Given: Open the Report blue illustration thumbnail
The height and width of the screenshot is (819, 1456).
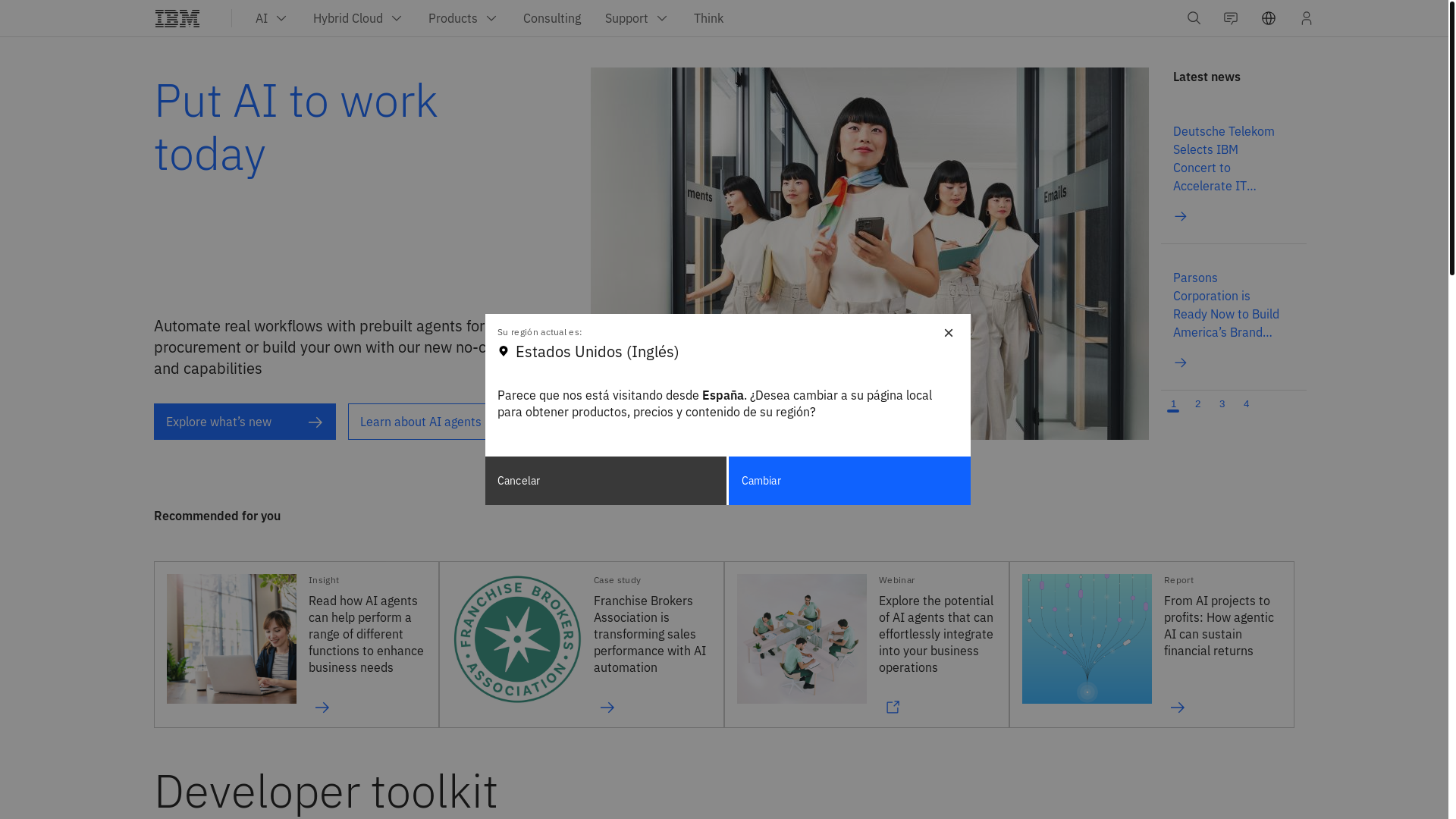Looking at the screenshot, I should [1087, 639].
